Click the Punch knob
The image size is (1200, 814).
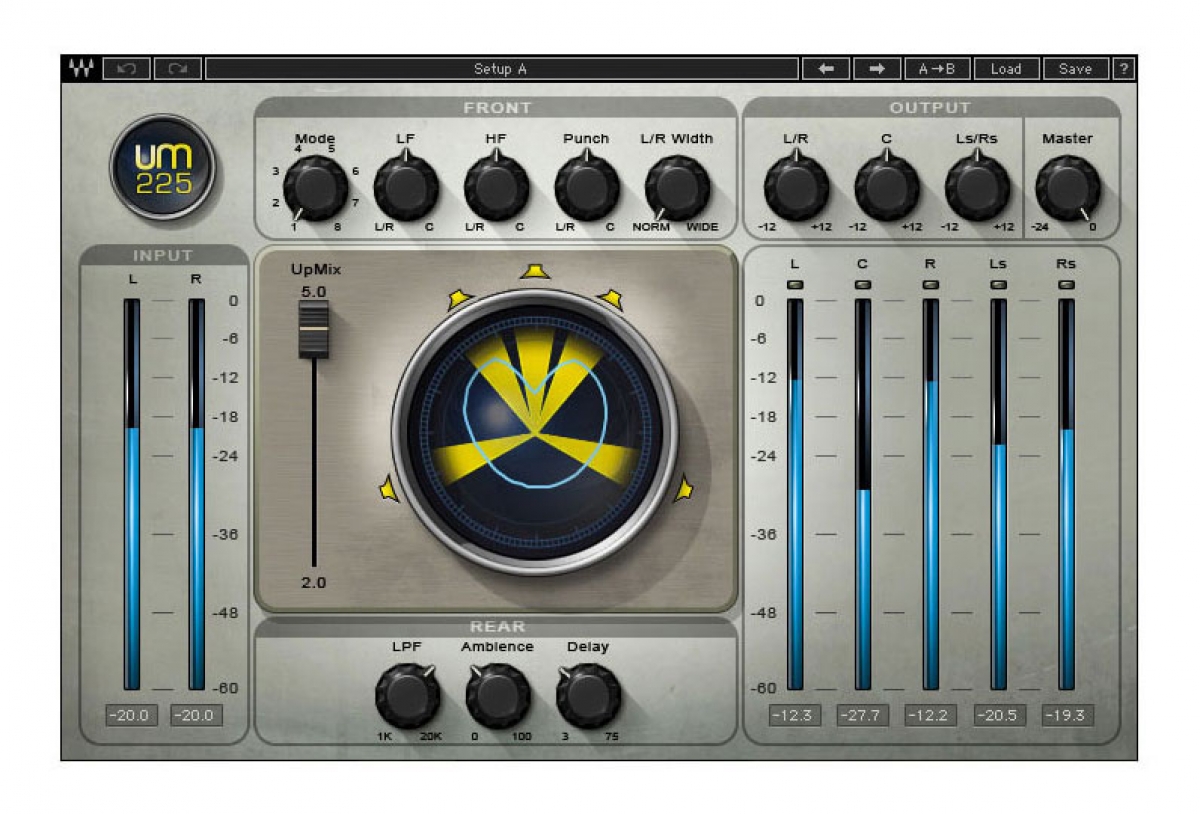click(587, 188)
